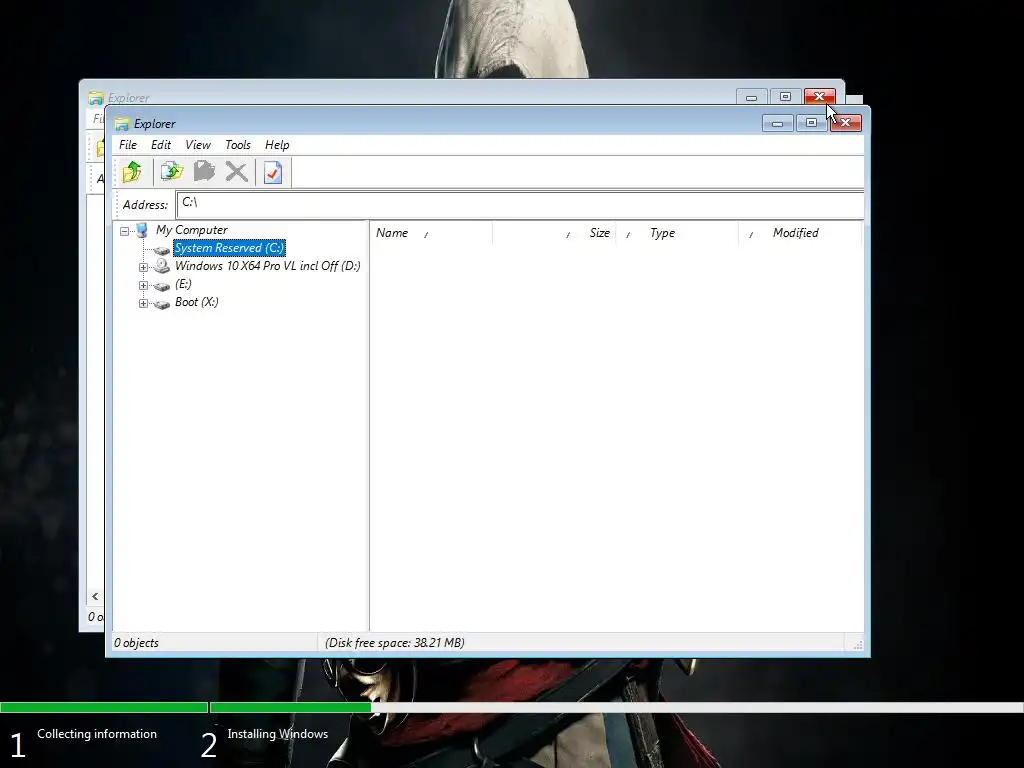Screen dimensions: 1024x768
Task: Click 'Disk free space: 38.21 MB' status text
Action: pyautogui.click(x=394, y=643)
